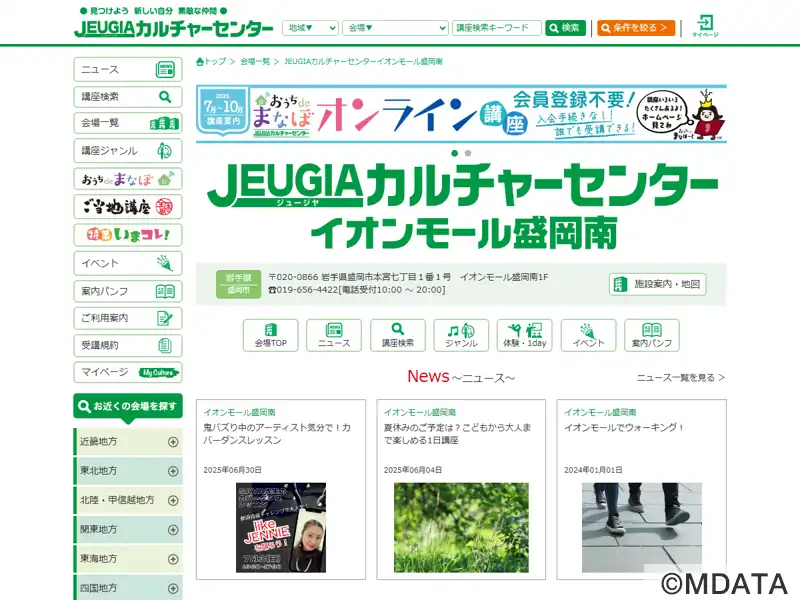Click the orange 条件を絞る button
Viewport: 800px width, 600px height.
click(636, 28)
